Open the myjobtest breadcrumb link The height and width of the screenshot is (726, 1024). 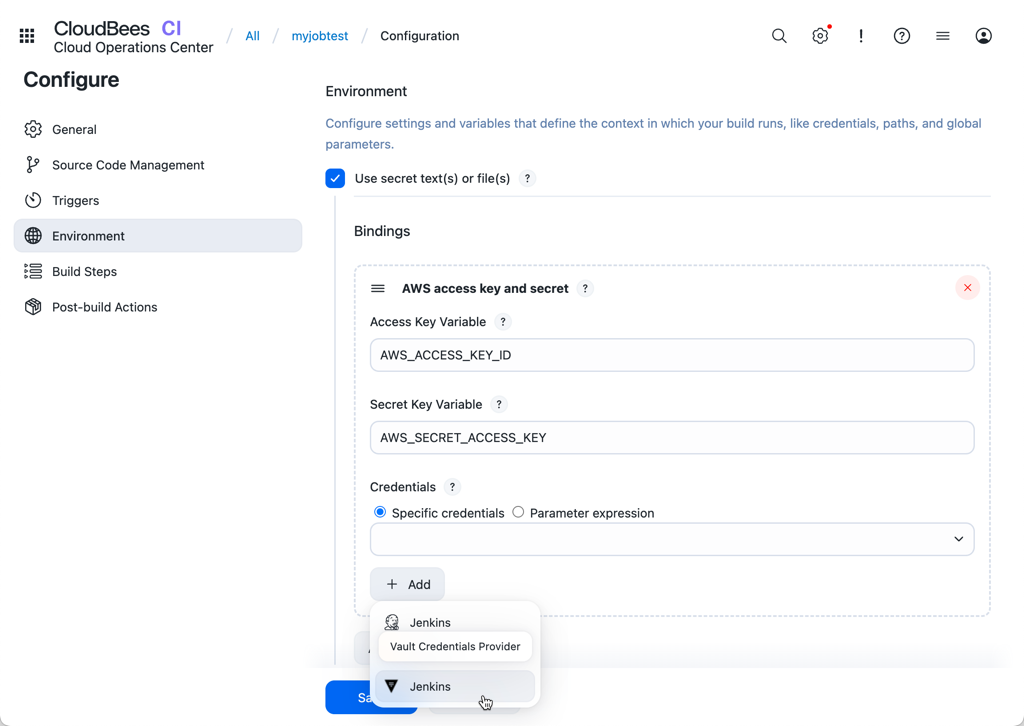point(320,36)
